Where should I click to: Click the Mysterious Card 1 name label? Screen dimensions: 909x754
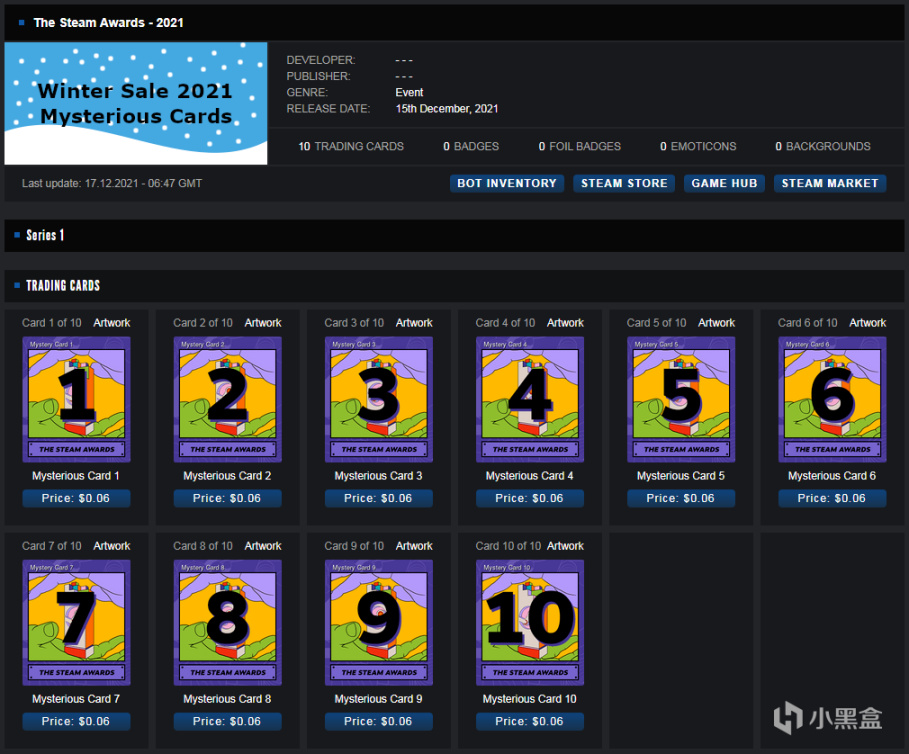pos(76,476)
